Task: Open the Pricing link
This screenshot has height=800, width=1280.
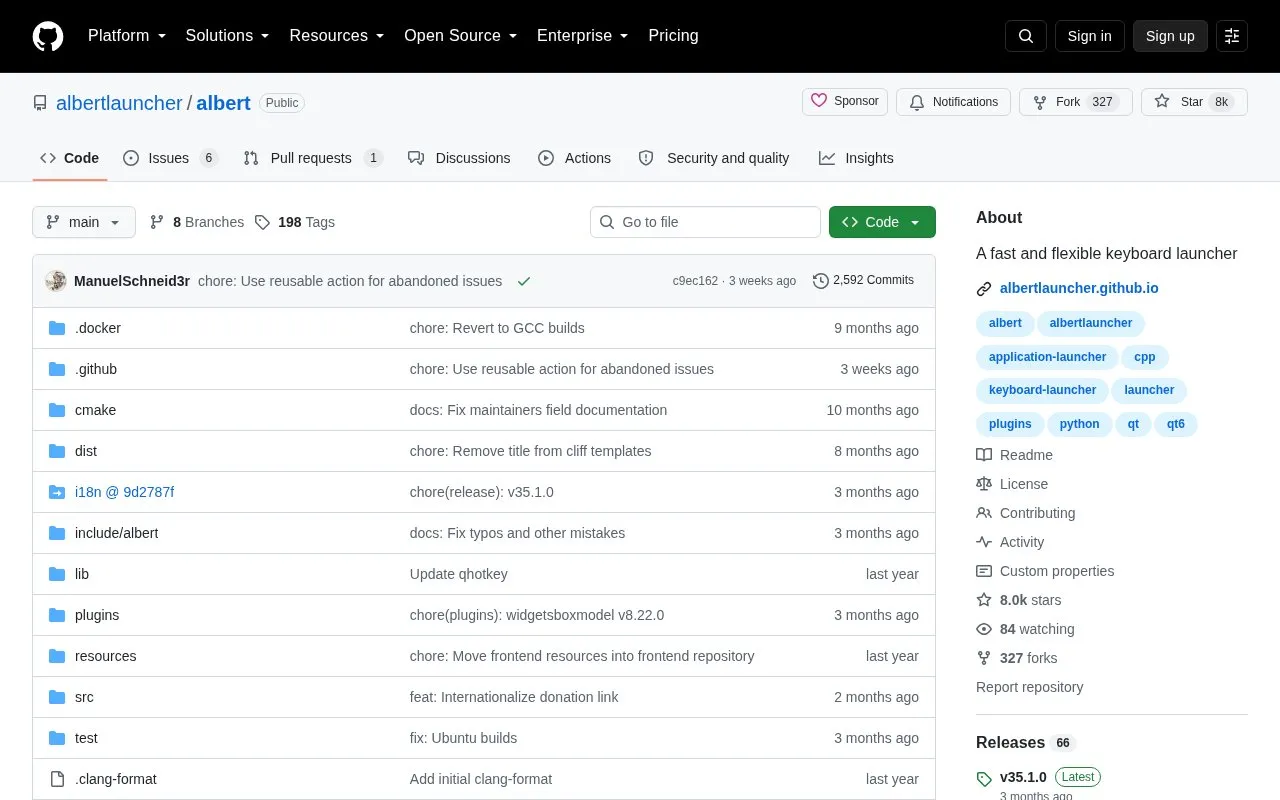Action: (x=673, y=36)
